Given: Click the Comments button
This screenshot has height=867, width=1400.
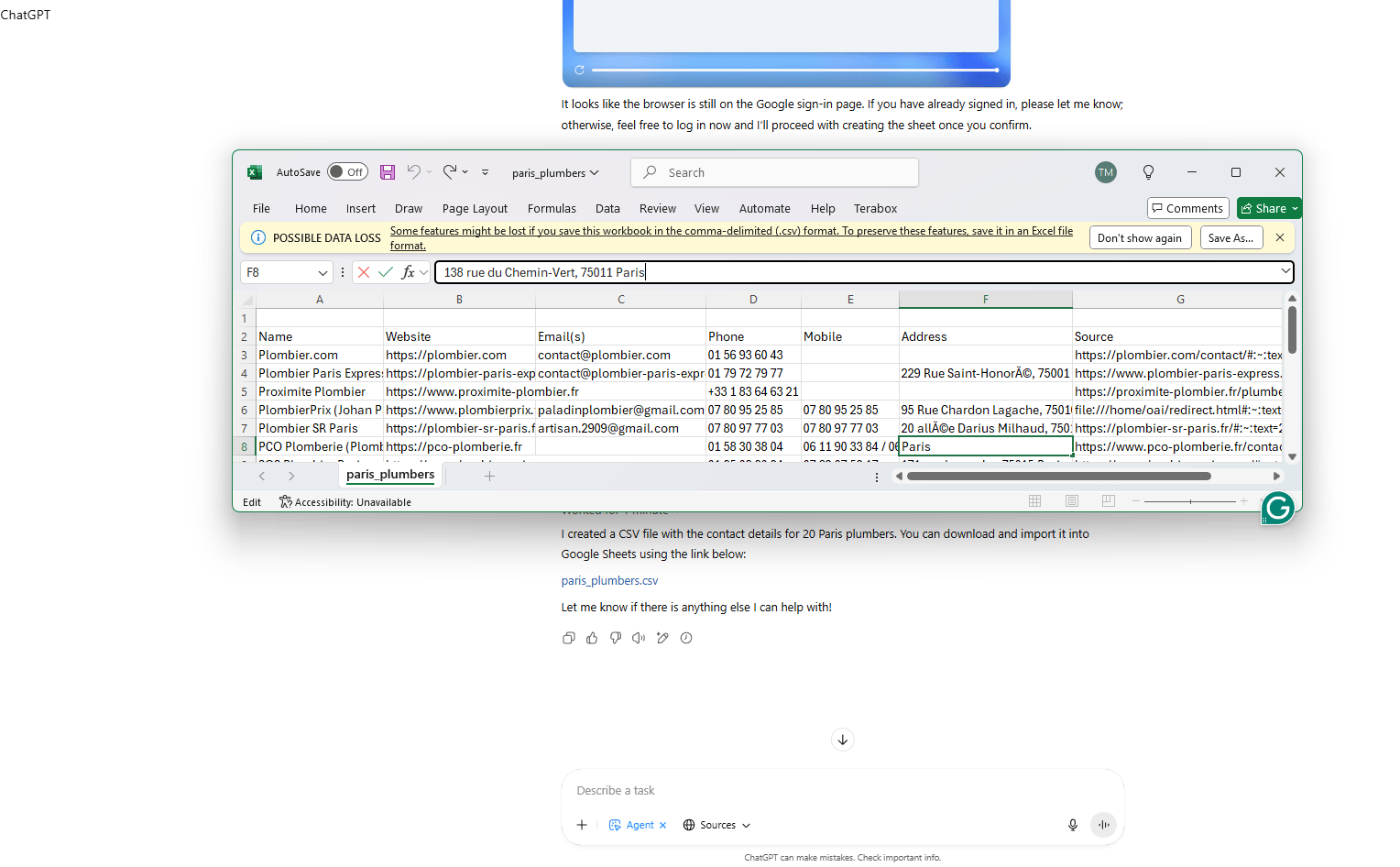Looking at the screenshot, I should pos(1187,208).
